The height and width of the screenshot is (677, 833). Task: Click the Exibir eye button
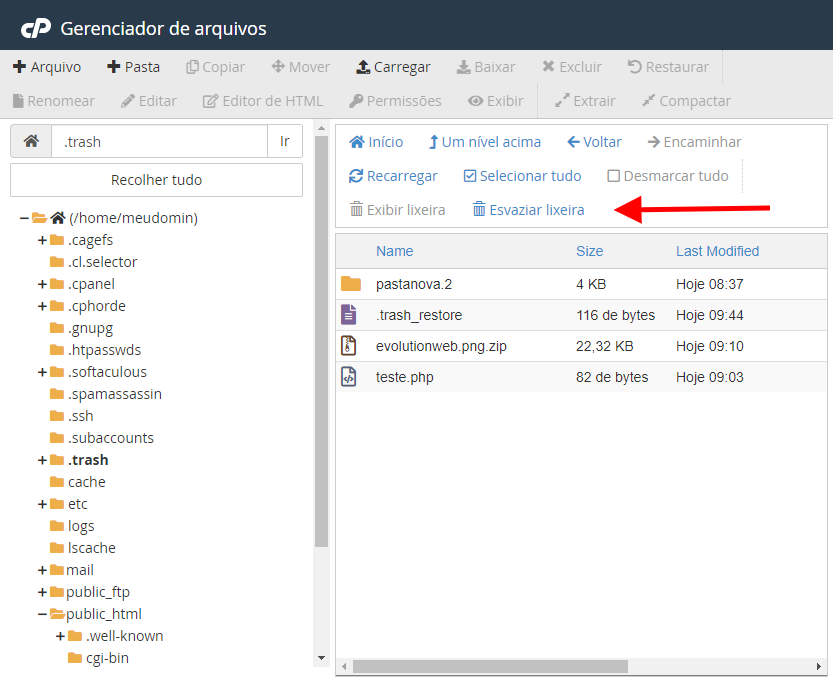(x=496, y=101)
